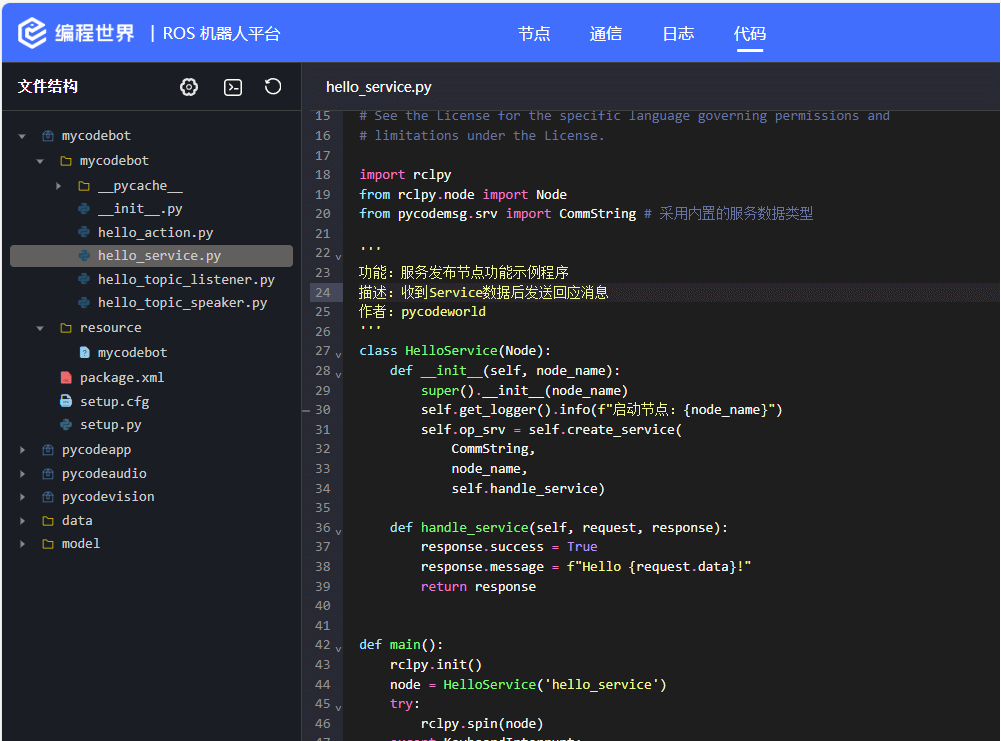This screenshot has width=1001, height=741.
Task: Collapse the top-level mycodebot package
Action: pyautogui.click(x=22, y=136)
